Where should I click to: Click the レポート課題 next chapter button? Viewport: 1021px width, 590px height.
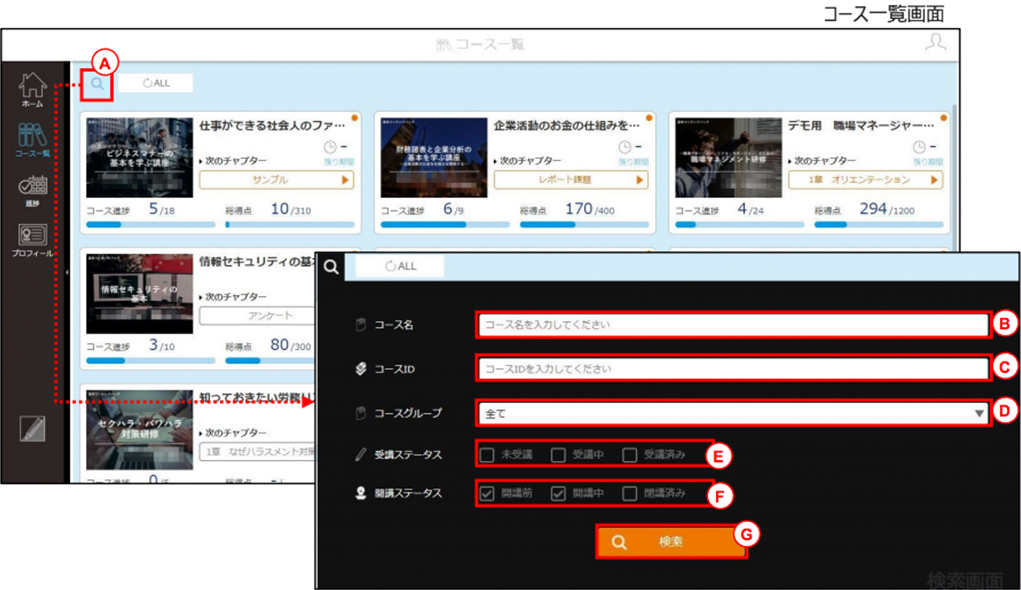571,180
